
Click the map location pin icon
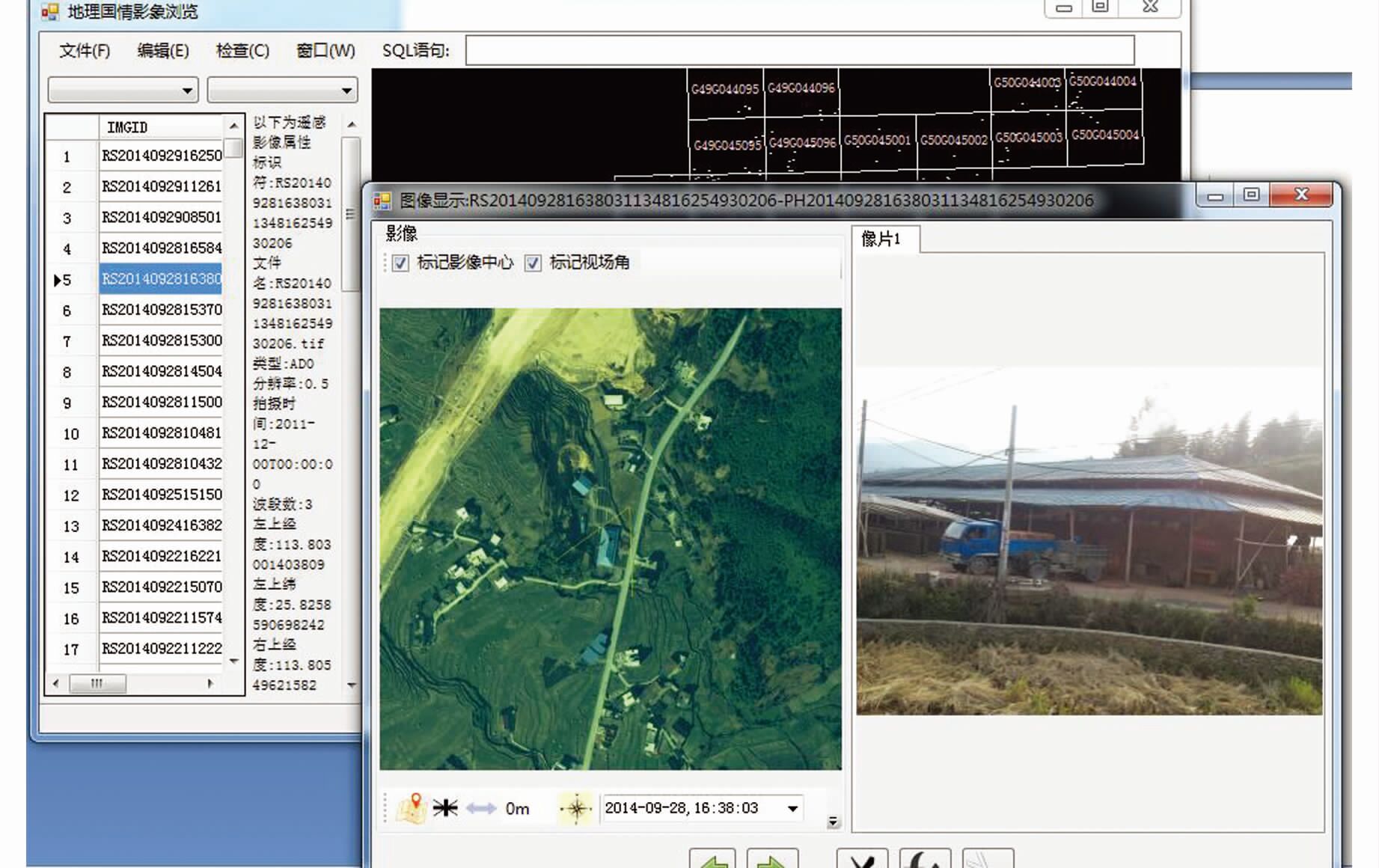pos(411,808)
